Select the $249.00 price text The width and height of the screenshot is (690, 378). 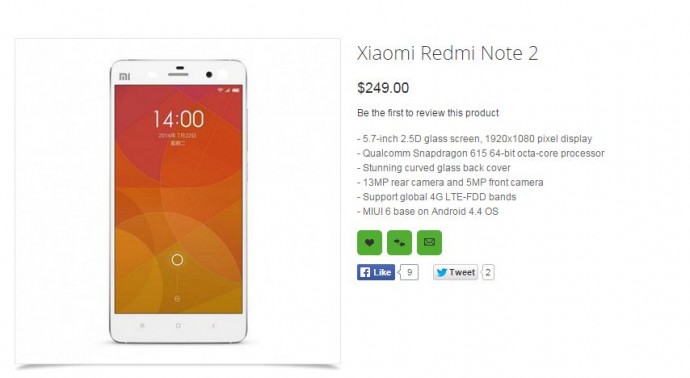pos(383,88)
